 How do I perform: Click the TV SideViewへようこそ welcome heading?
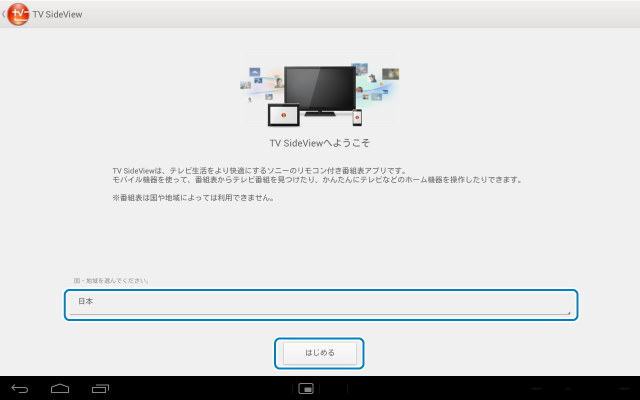(x=319, y=143)
